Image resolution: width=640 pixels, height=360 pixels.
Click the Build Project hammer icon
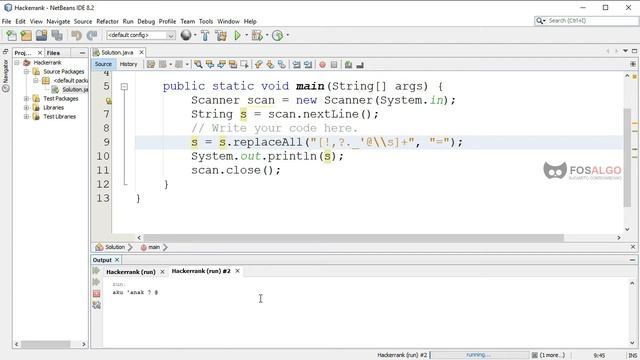click(205, 36)
